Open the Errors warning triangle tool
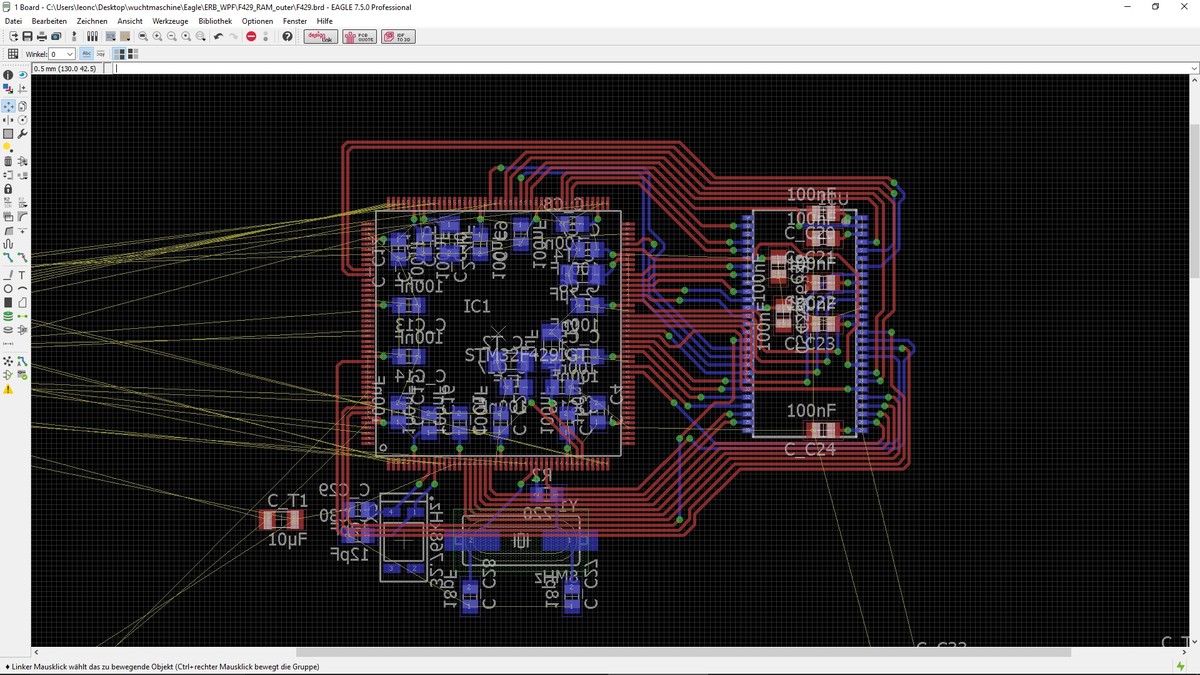 click(8, 389)
